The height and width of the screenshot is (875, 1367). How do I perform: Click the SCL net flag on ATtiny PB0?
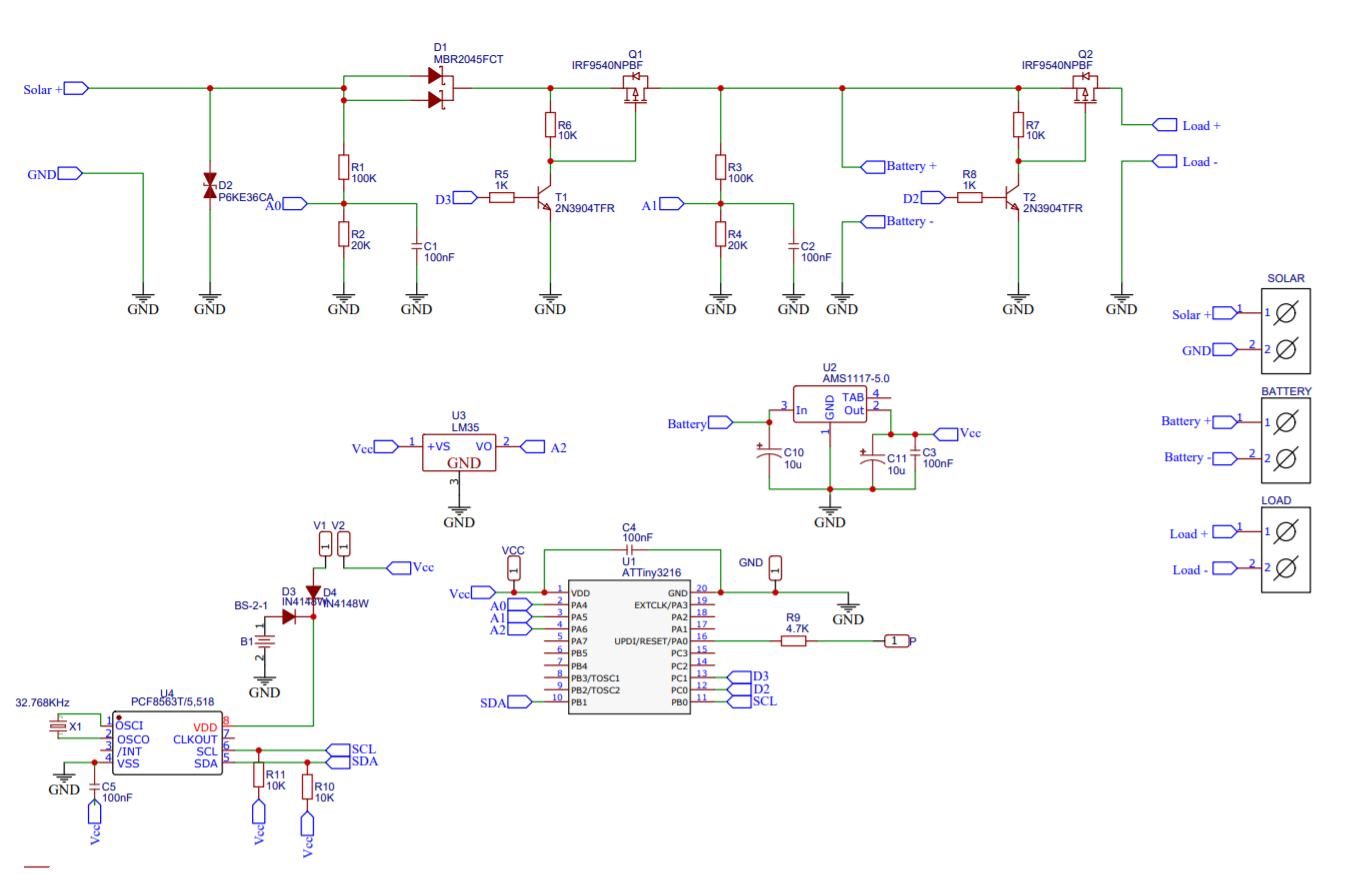coord(740,702)
